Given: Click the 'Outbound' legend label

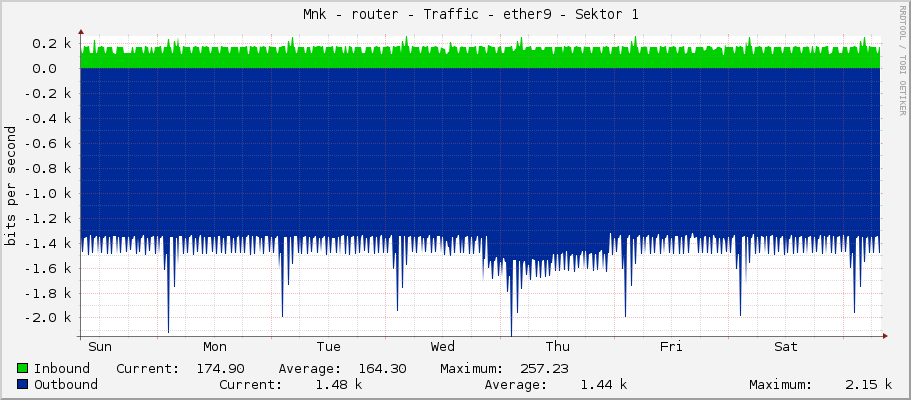Looking at the screenshot, I should [66, 384].
